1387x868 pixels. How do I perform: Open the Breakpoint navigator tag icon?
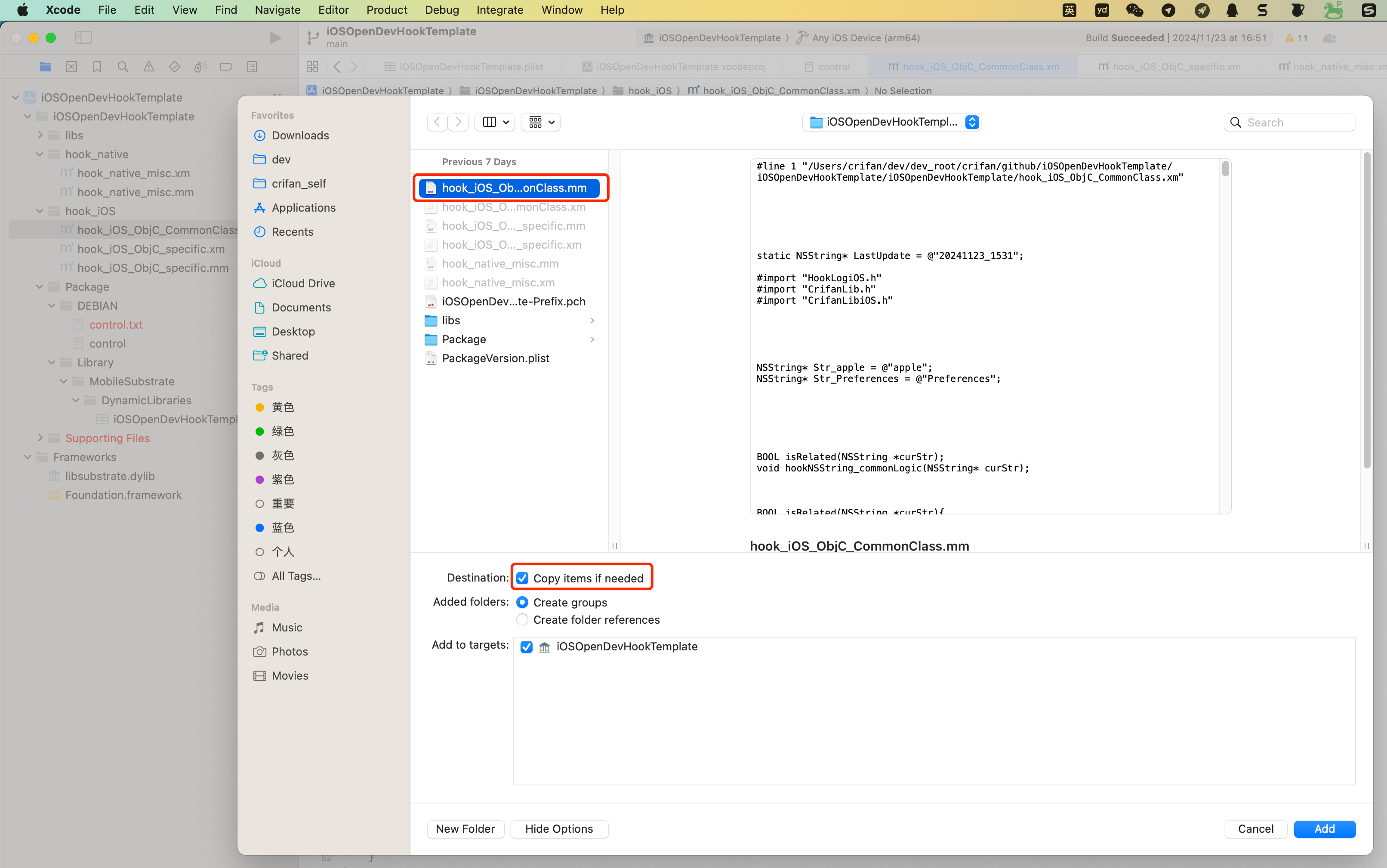[225, 67]
